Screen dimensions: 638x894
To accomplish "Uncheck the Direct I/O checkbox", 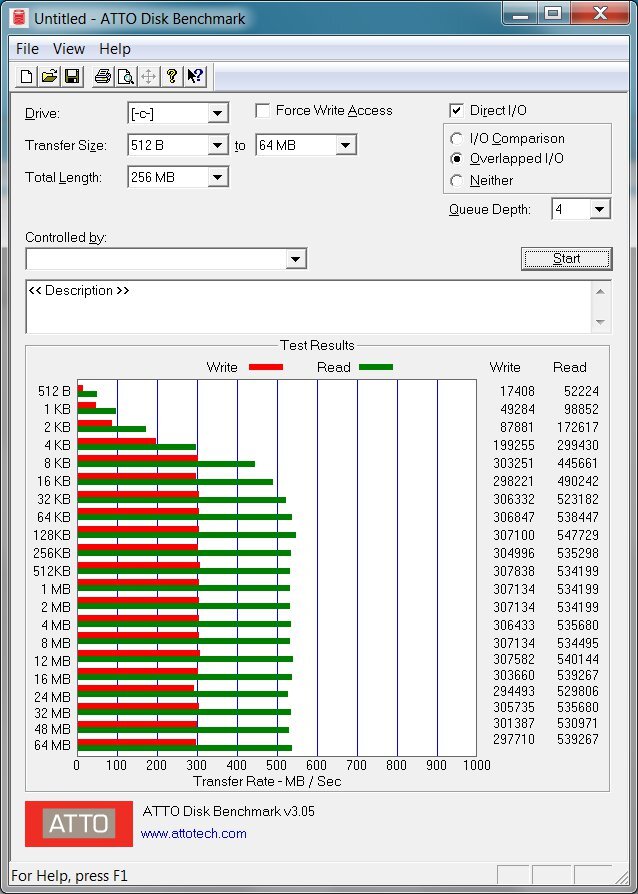I will (457, 111).
